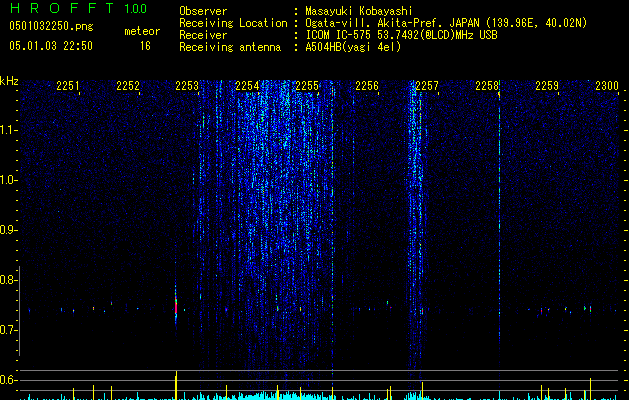
Task: Click the 2252 time marker
Action: click(x=128, y=86)
